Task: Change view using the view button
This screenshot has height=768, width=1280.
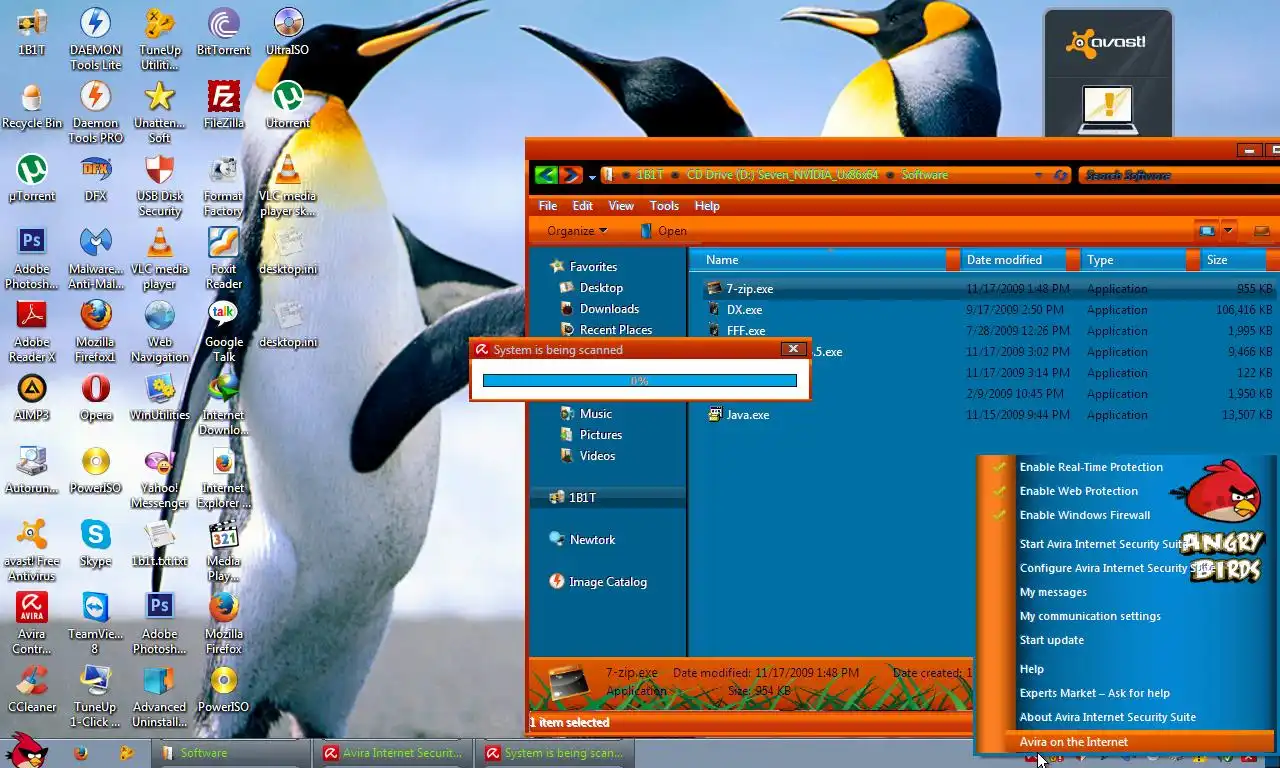Action: [1207, 231]
